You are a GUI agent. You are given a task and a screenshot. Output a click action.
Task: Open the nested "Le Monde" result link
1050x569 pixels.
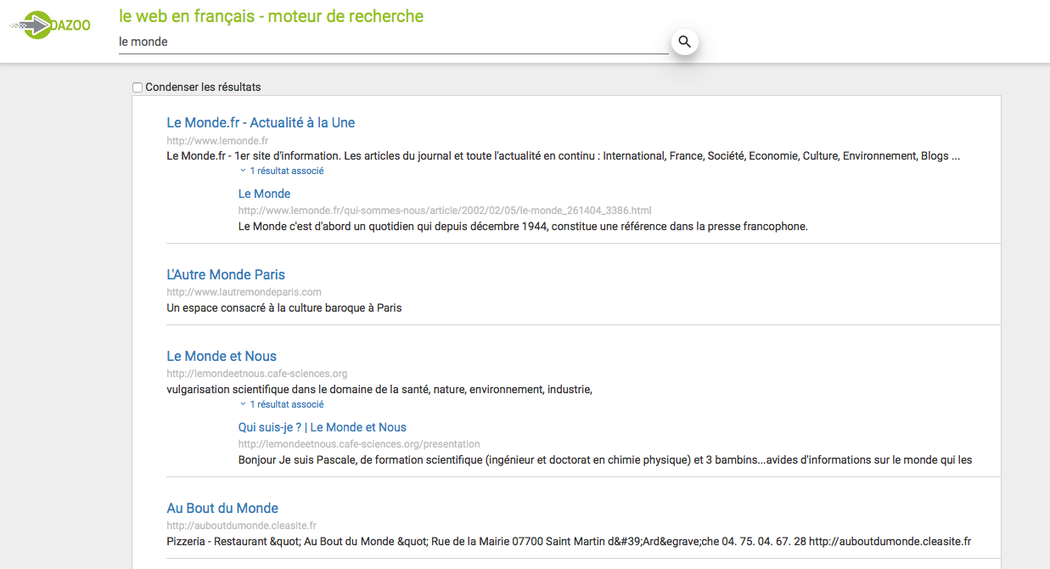(264, 194)
